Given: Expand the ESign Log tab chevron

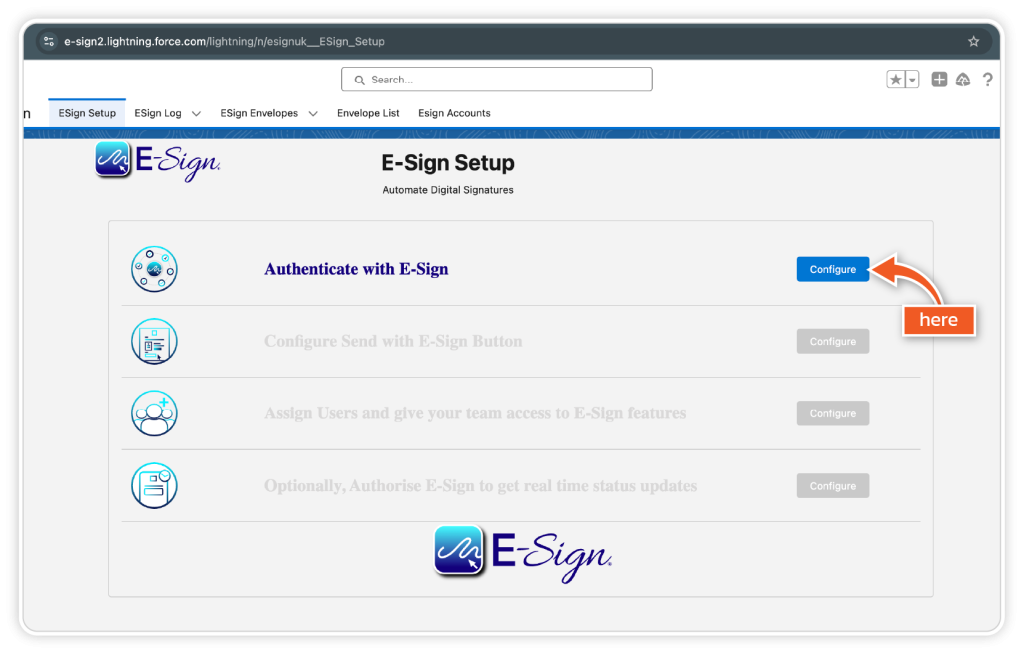Looking at the screenshot, I should pyautogui.click(x=196, y=114).
